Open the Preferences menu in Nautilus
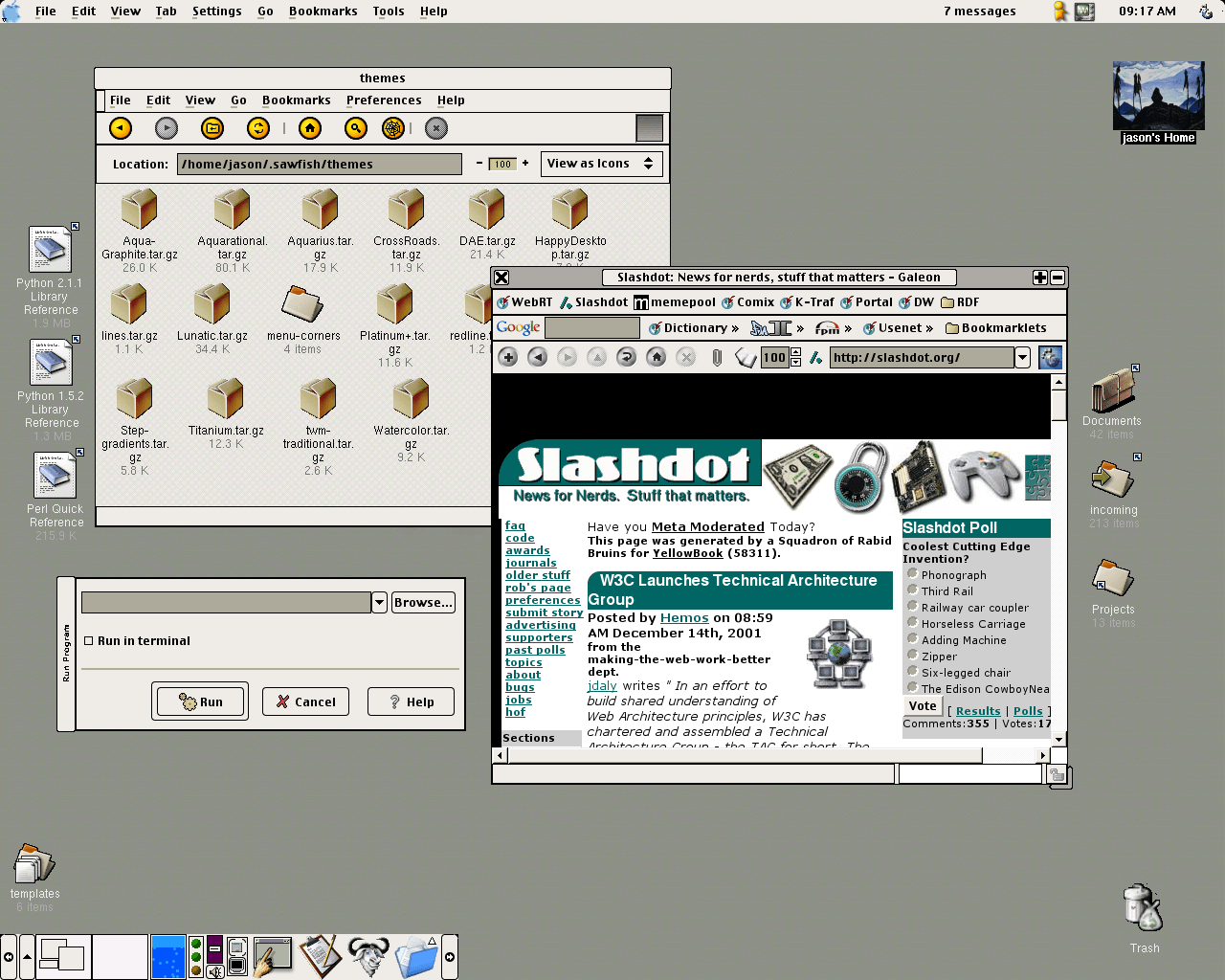Viewport: 1225px width, 980px height. click(384, 100)
